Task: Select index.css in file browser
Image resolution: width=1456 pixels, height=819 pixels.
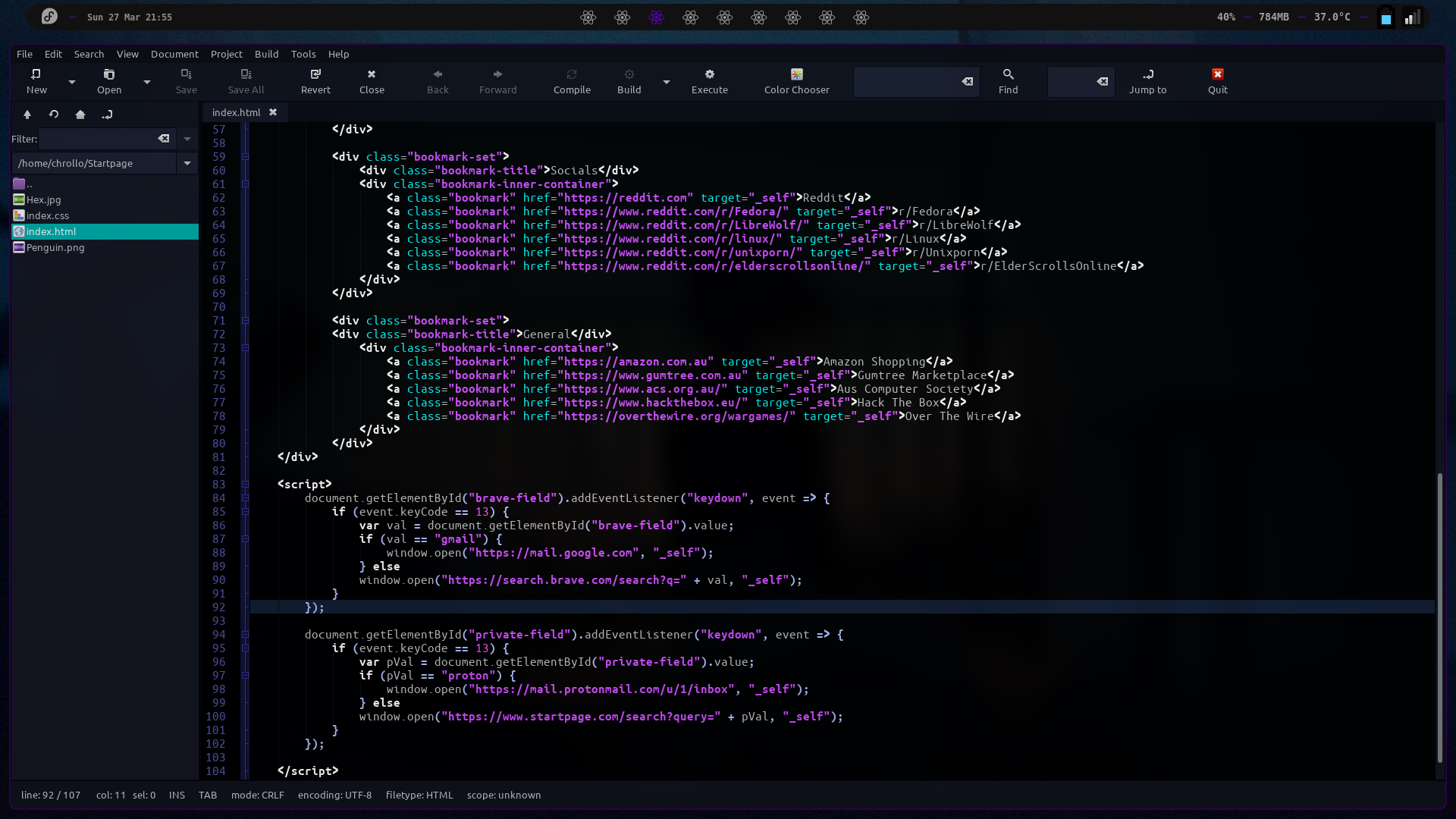Action: click(105, 215)
